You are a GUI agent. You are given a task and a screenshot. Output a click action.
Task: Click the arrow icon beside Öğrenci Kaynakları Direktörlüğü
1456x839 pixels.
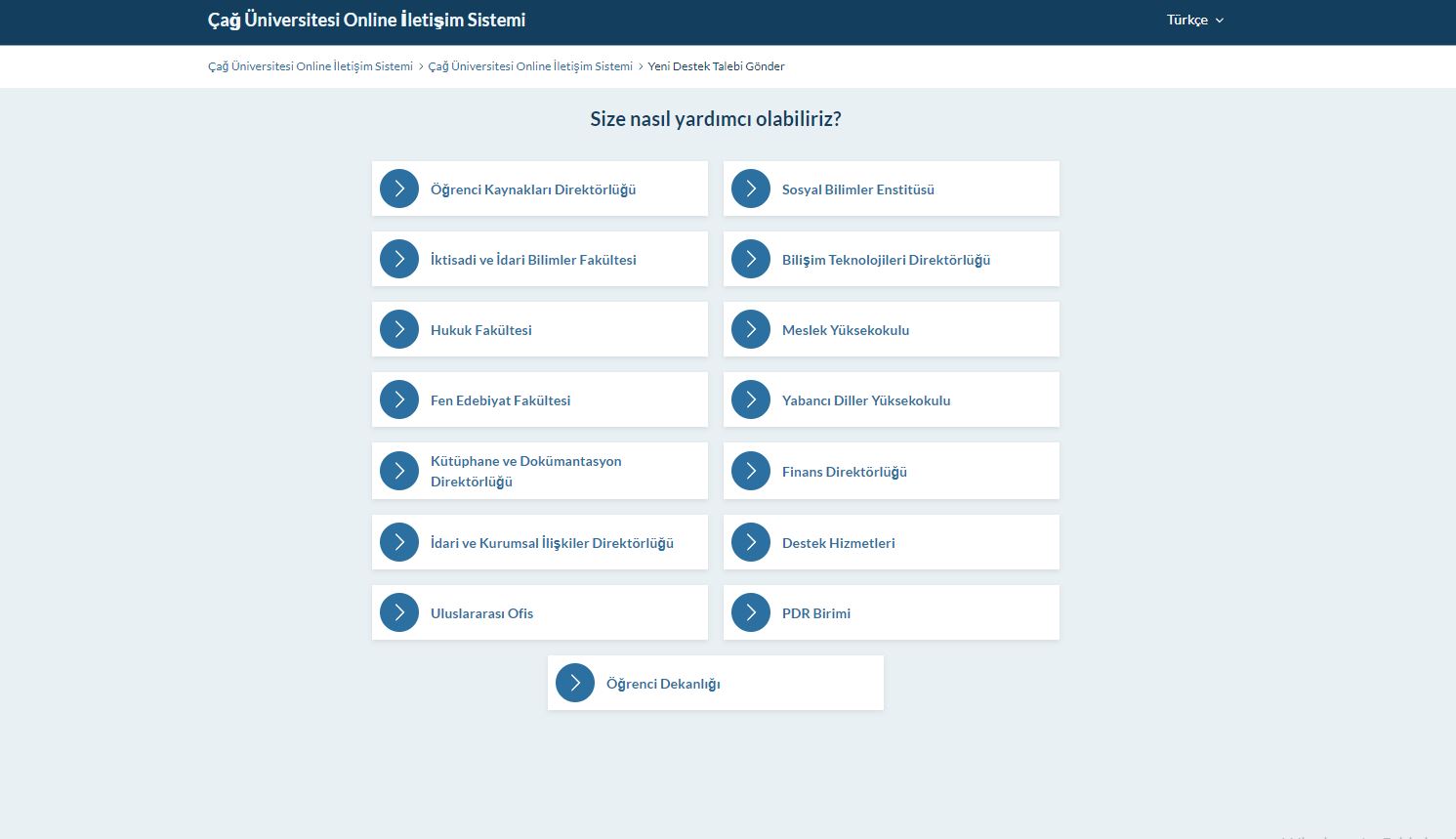(399, 189)
